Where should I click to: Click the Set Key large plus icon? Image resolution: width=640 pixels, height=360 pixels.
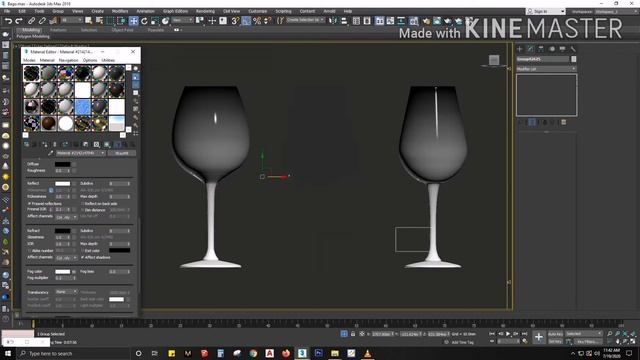(539, 337)
